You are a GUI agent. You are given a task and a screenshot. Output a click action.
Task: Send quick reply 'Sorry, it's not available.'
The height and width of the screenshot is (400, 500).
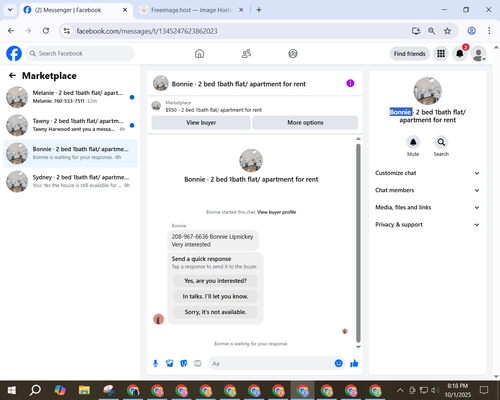click(215, 312)
